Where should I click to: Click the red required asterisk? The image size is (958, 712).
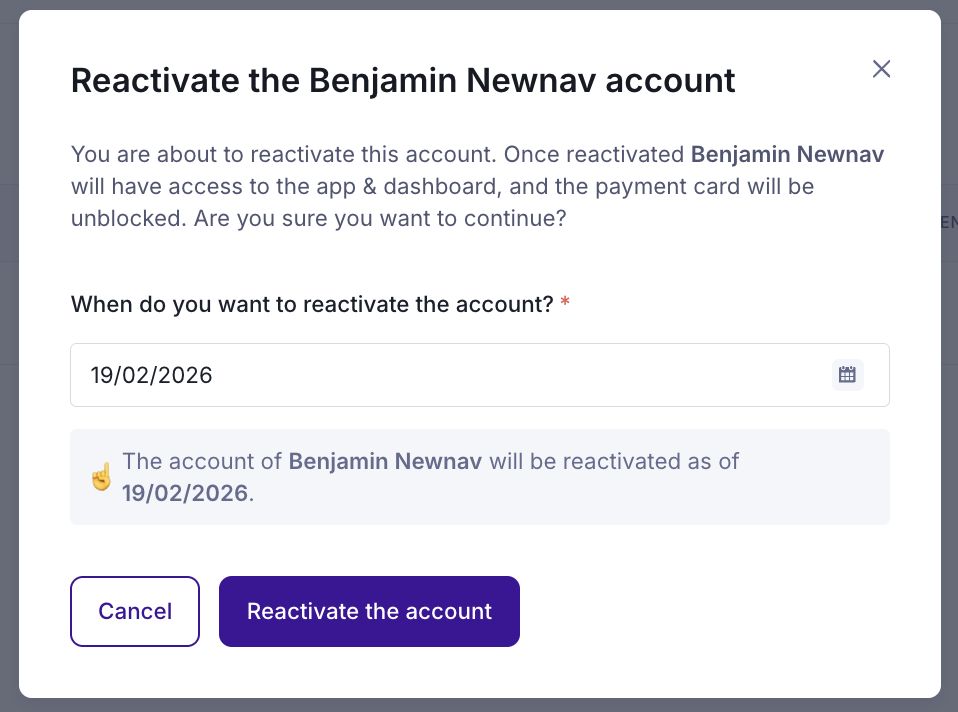coord(565,304)
